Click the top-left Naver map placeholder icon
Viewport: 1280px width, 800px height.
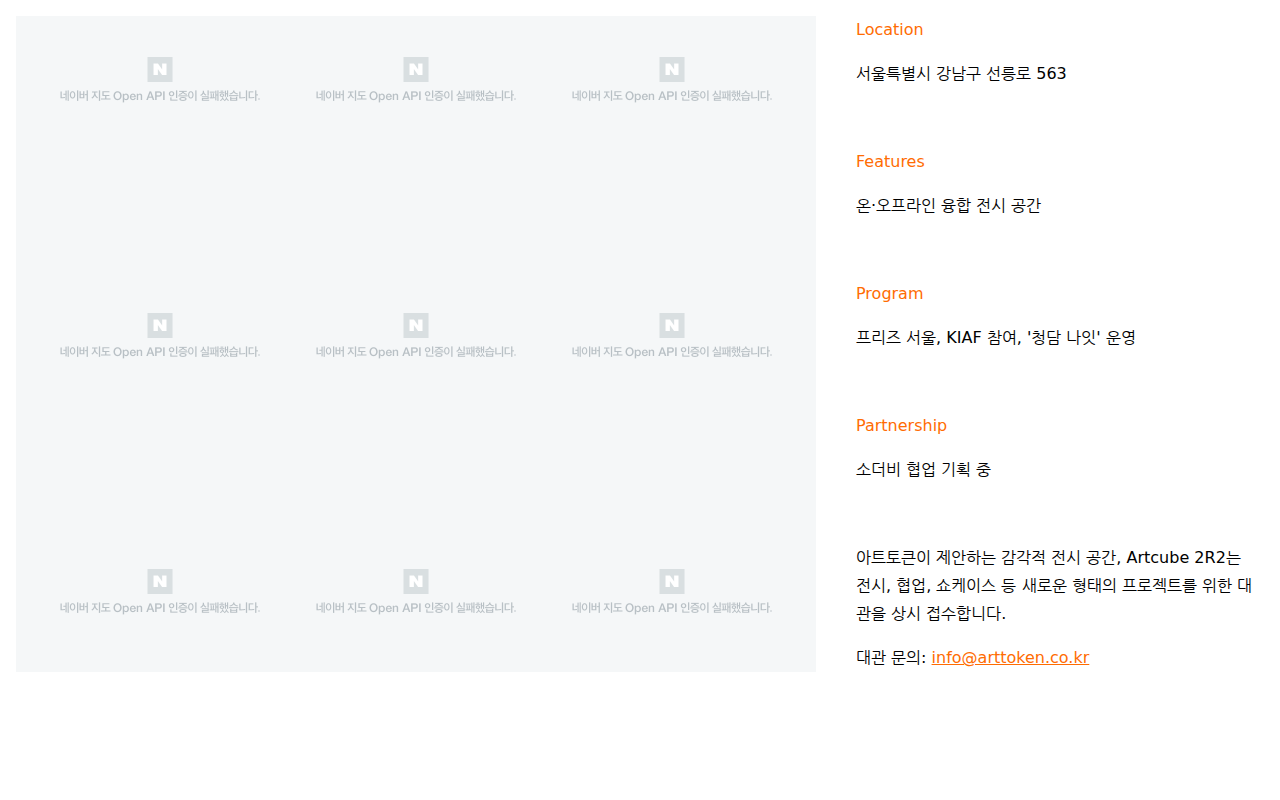pos(160,69)
